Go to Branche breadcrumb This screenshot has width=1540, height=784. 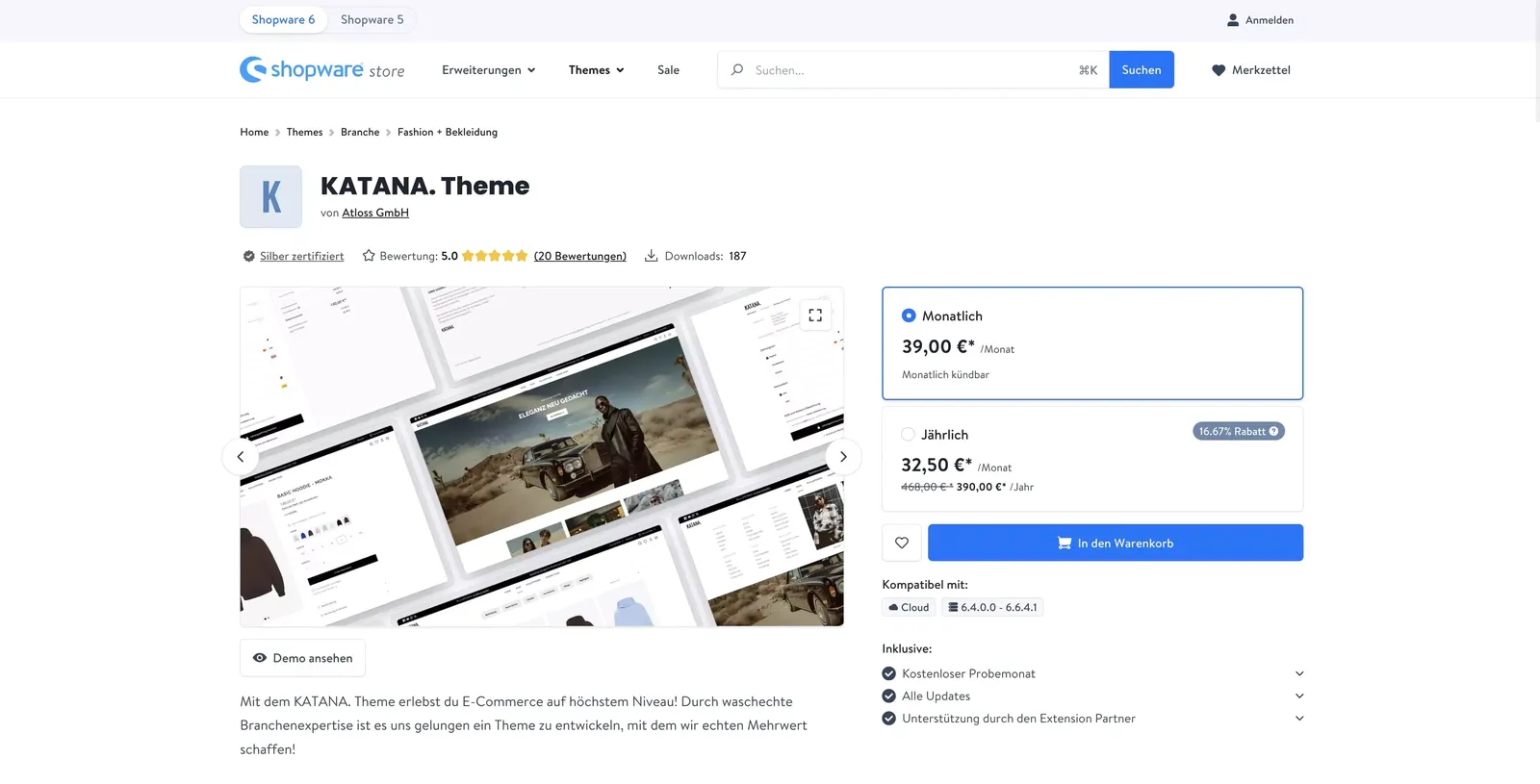click(x=360, y=132)
